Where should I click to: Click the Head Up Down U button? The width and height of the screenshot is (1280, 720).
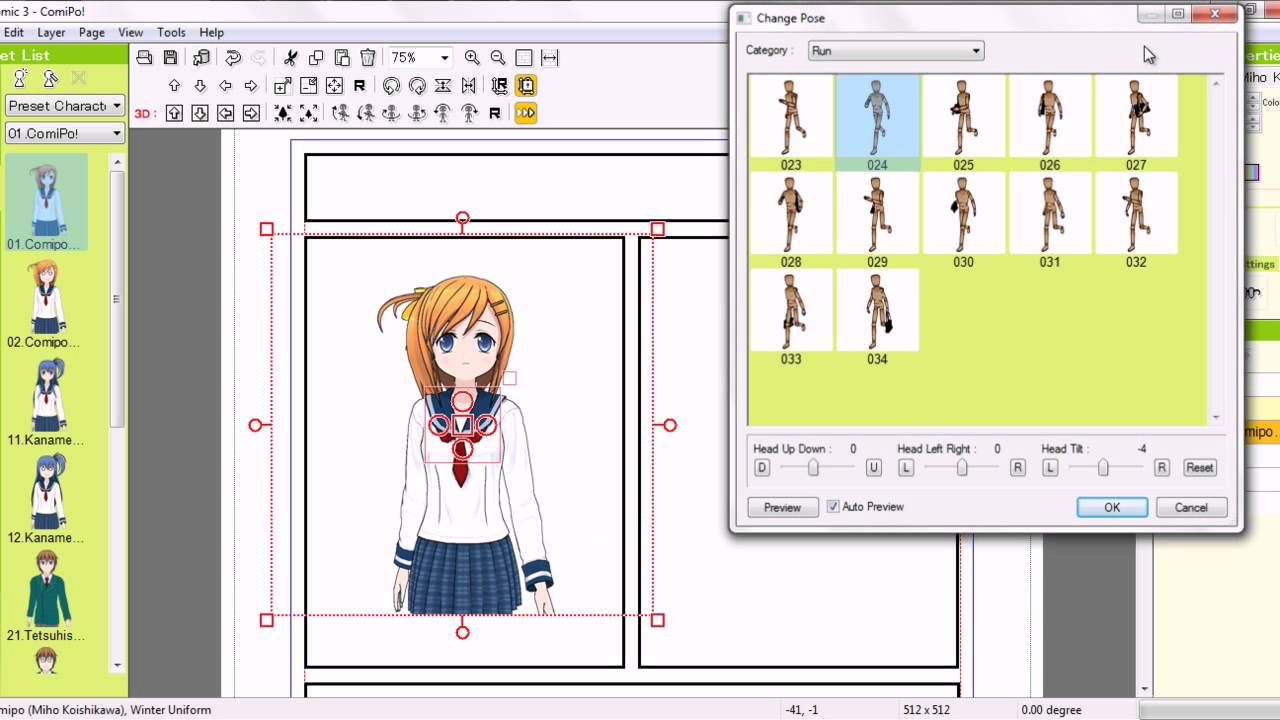coord(874,468)
